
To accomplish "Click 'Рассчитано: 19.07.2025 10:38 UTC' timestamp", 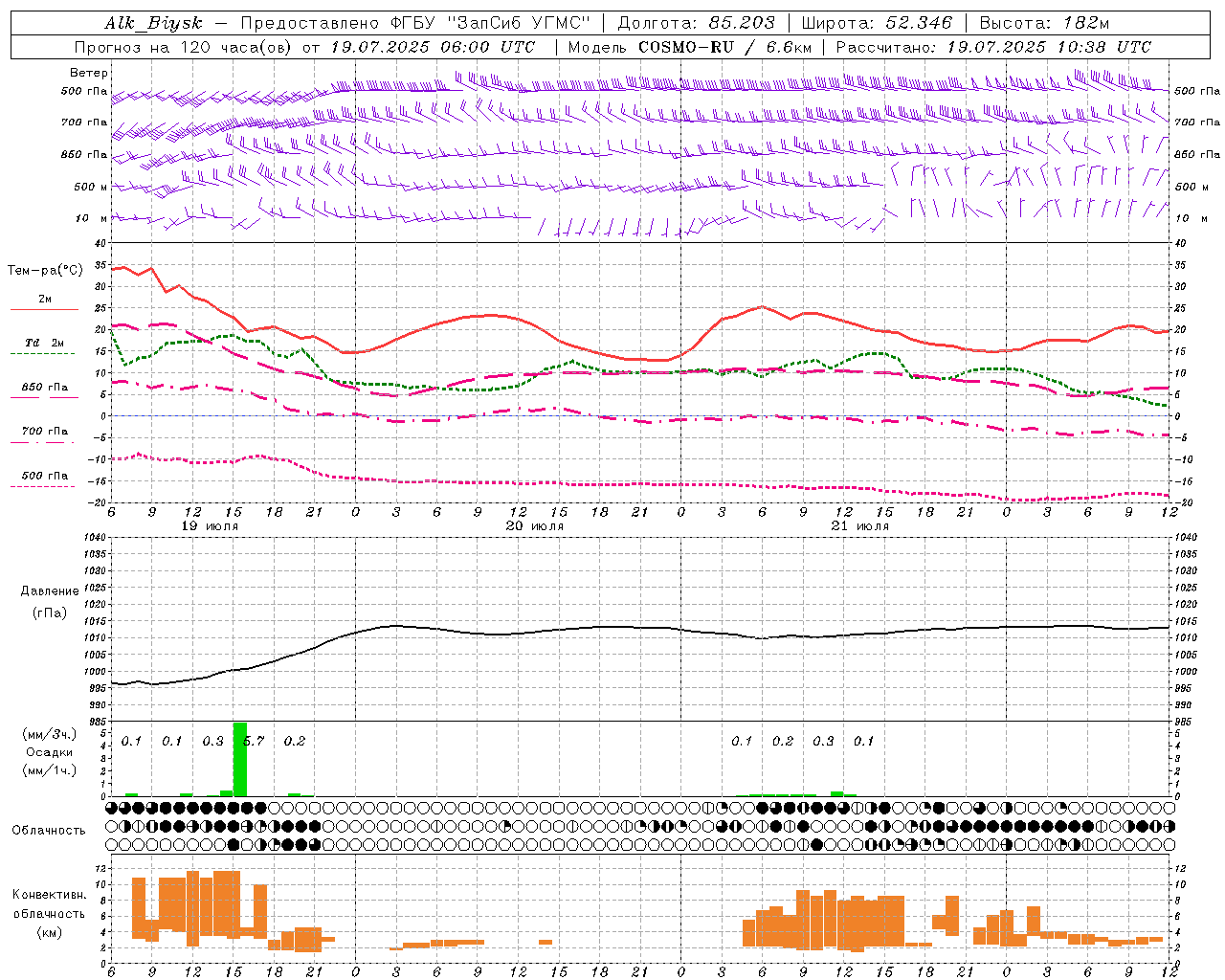I will pyautogui.click(x=993, y=47).
